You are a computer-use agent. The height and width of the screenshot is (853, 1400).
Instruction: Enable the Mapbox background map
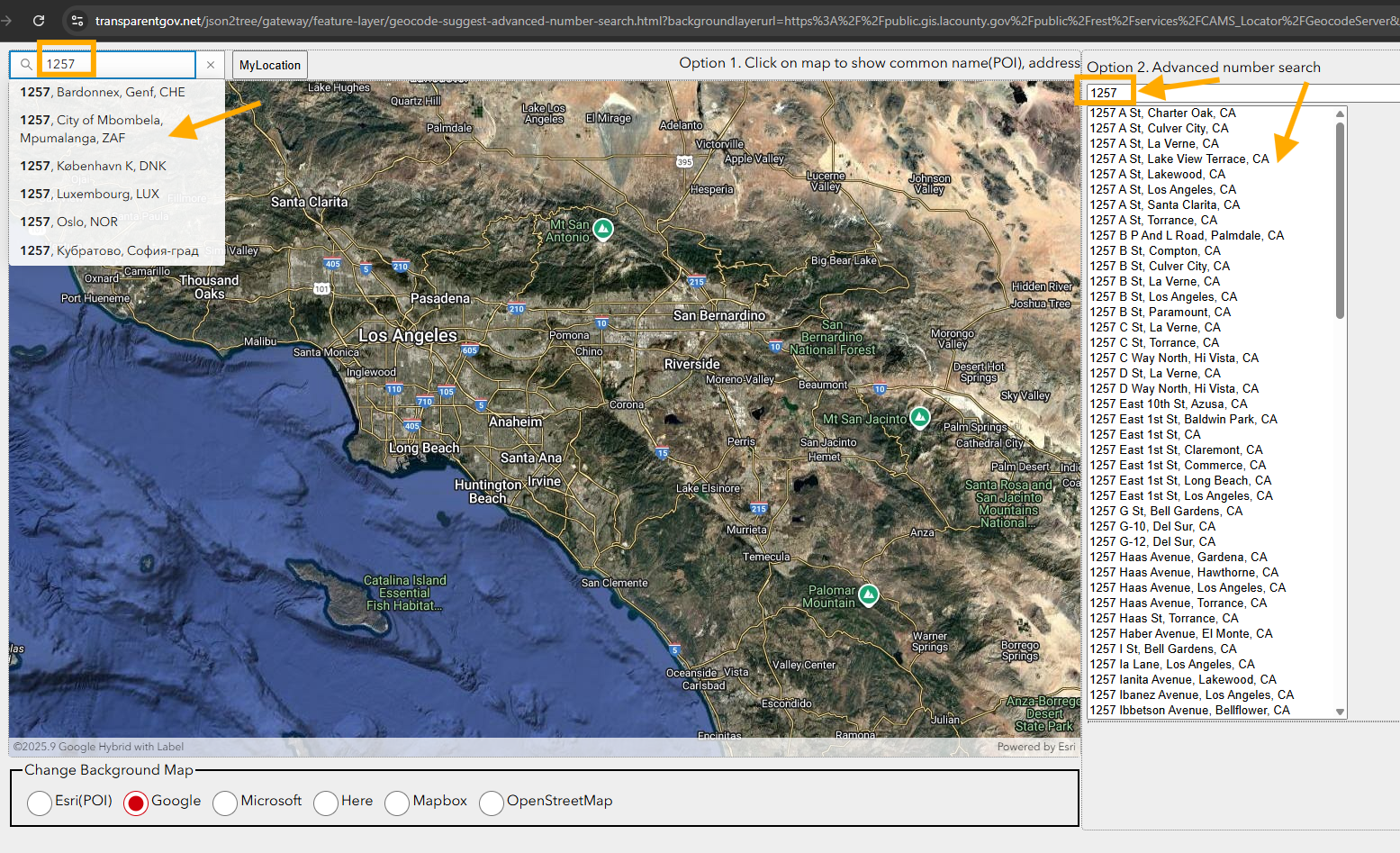coord(397,803)
